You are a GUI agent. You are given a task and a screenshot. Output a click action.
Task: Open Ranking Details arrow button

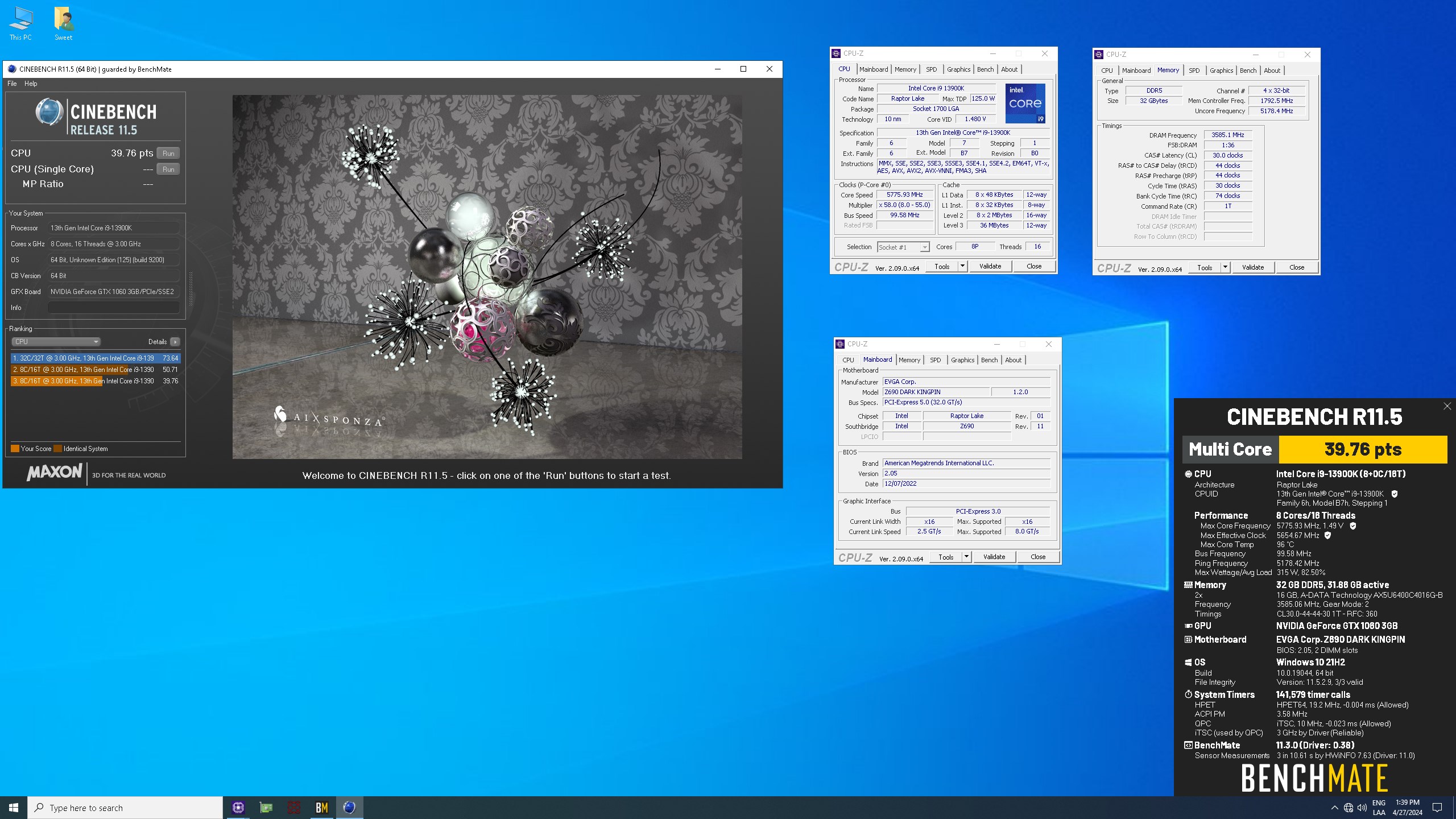point(175,342)
